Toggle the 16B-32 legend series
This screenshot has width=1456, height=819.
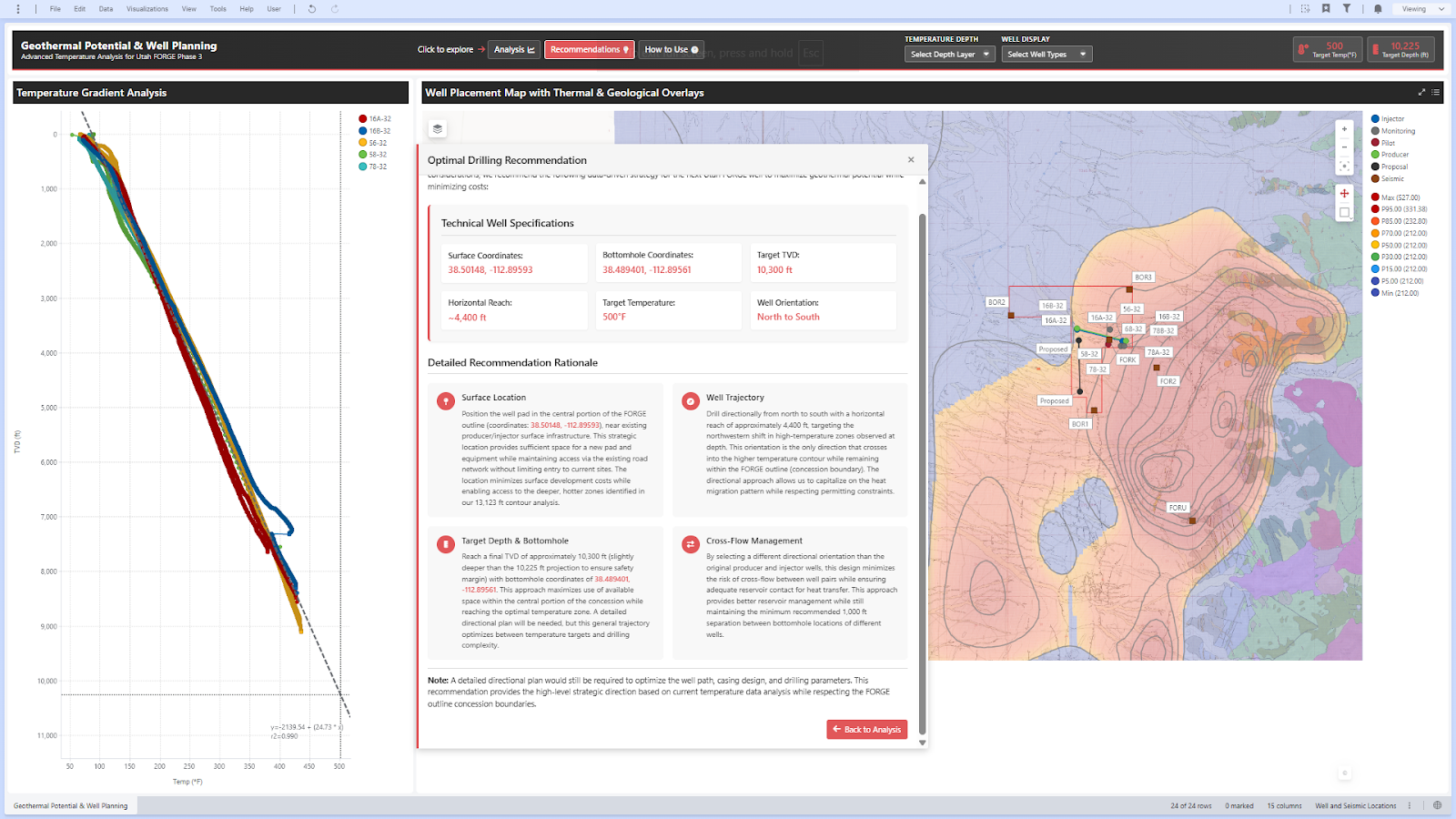(x=375, y=131)
